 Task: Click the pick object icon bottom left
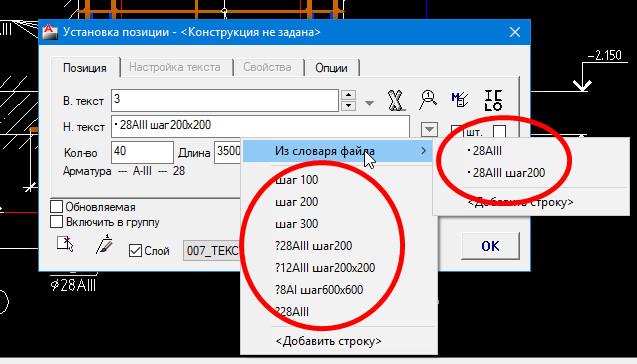click(65, 245)
